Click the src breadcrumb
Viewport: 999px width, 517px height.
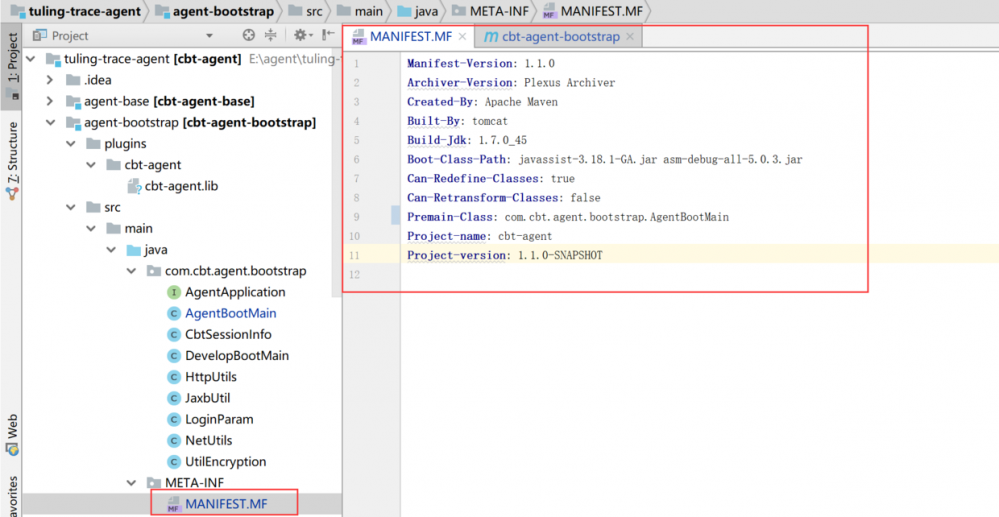tap(307, 11)
